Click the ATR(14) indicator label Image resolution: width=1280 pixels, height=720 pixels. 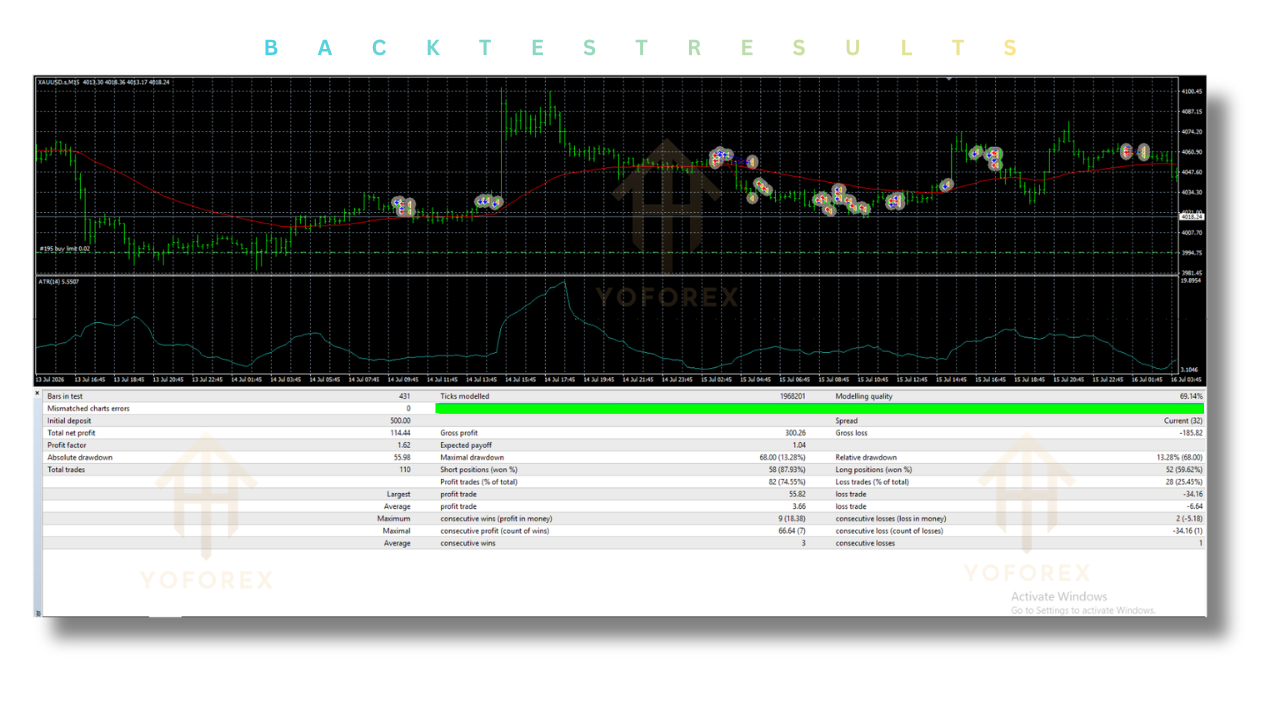[58, 282]
